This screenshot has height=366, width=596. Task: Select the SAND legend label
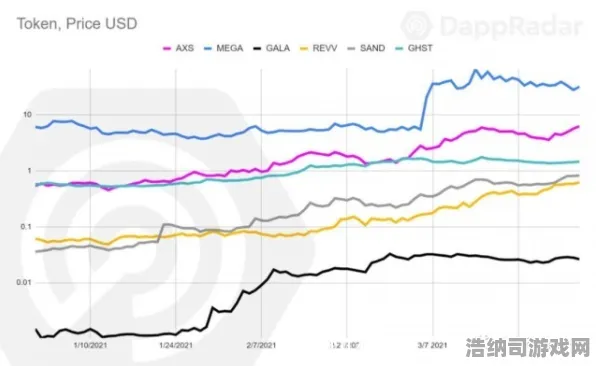(x=372, y=48)
